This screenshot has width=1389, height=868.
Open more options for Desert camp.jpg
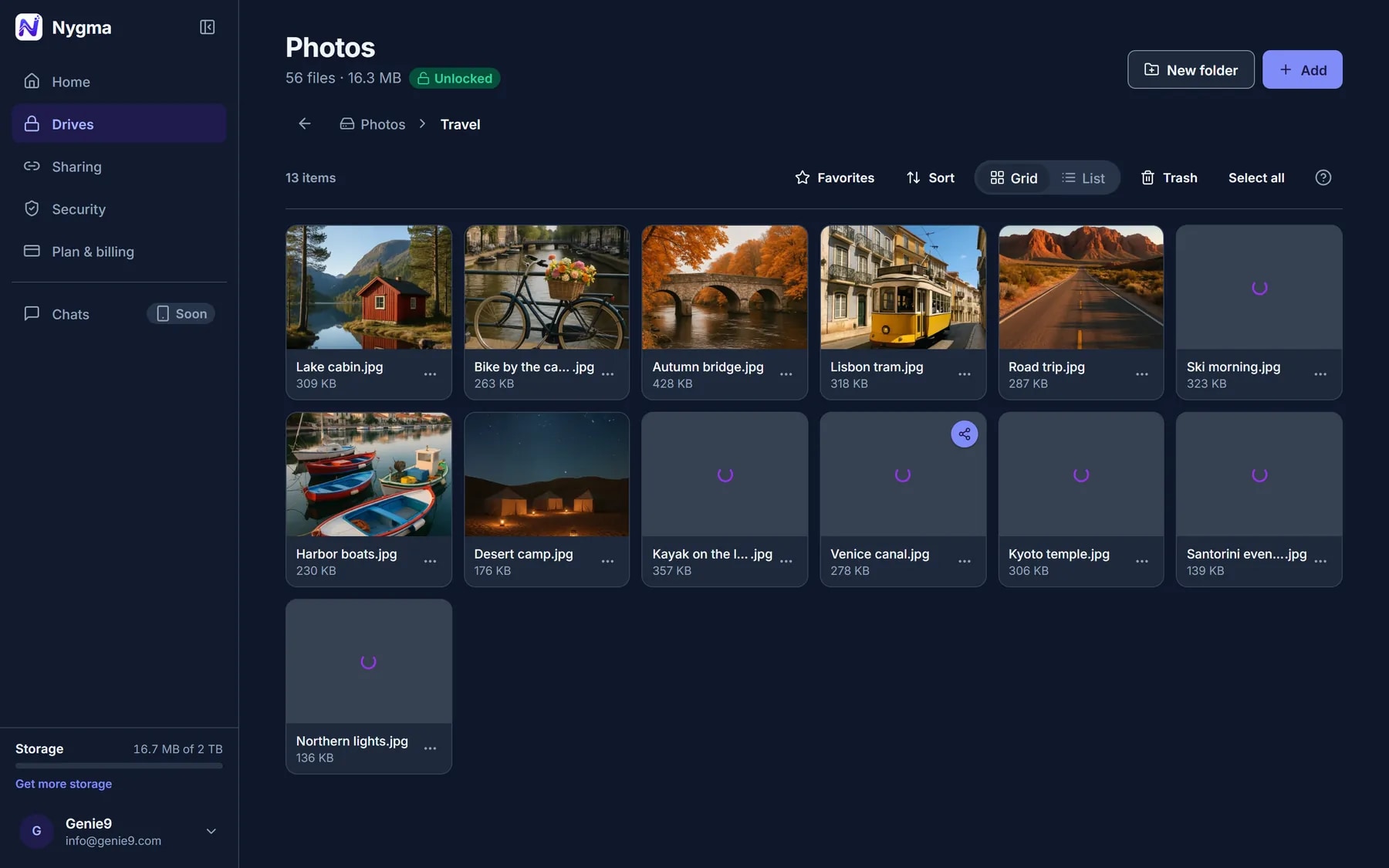pos(607,562)
